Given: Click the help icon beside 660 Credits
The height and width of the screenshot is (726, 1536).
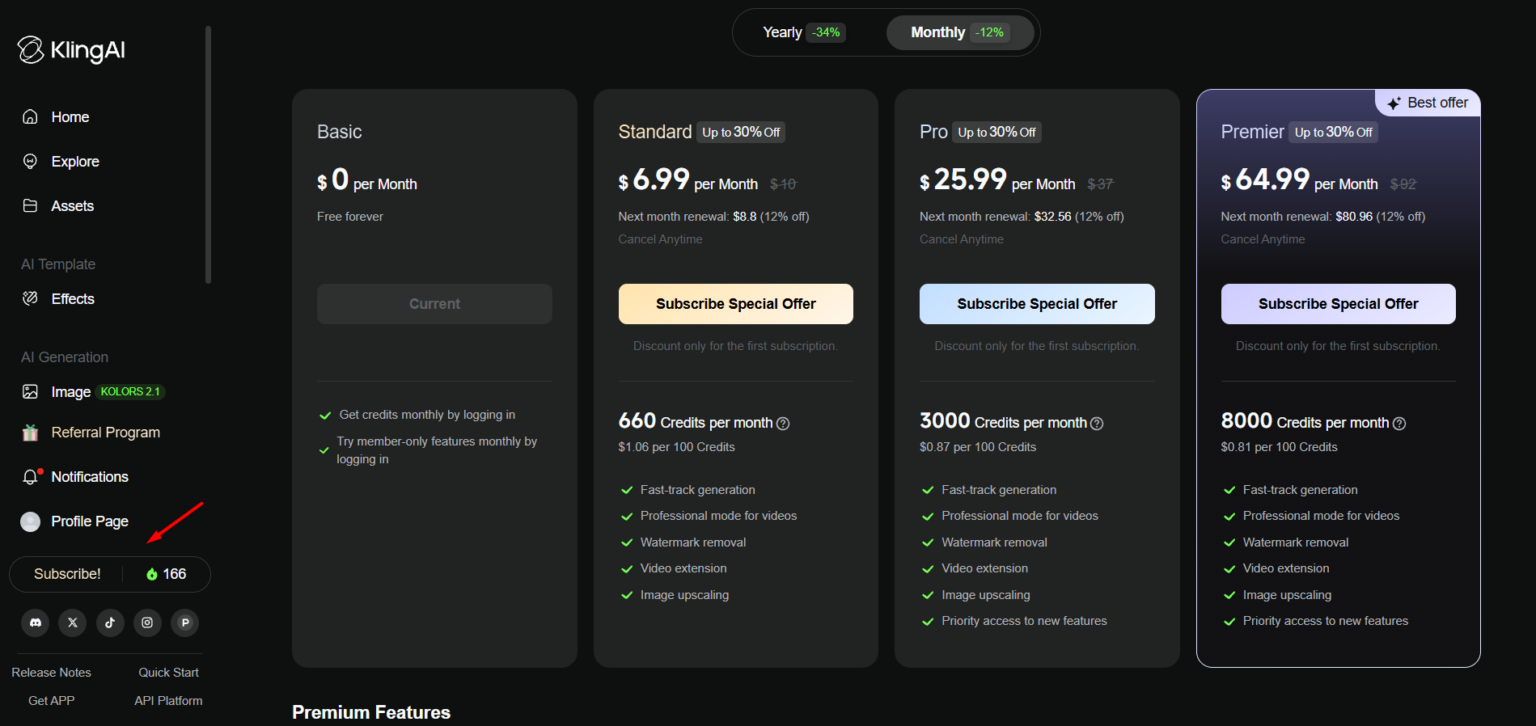Looking at the screenshot, I should pyautogui.click(x=783, y=423).
